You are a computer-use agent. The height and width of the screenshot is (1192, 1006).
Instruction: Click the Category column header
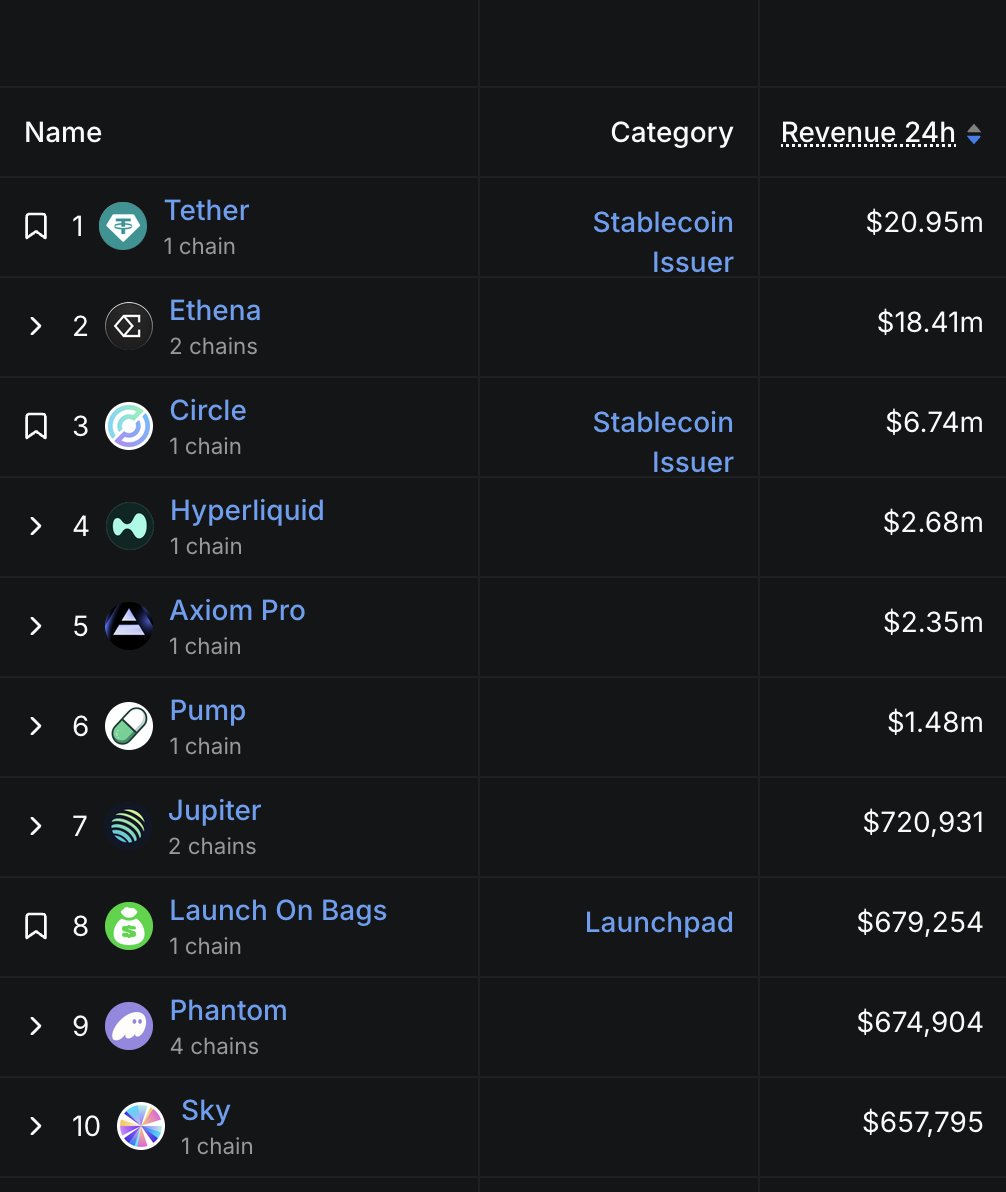coord(671,132)
